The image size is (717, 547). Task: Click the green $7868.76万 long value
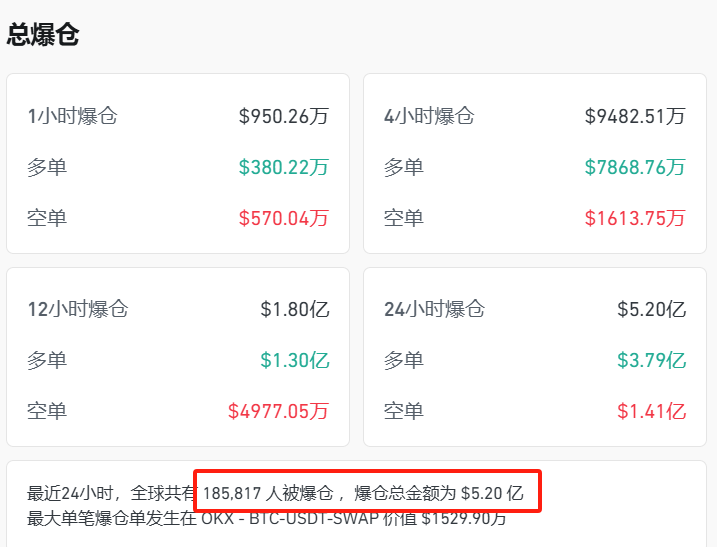(635, 167)
